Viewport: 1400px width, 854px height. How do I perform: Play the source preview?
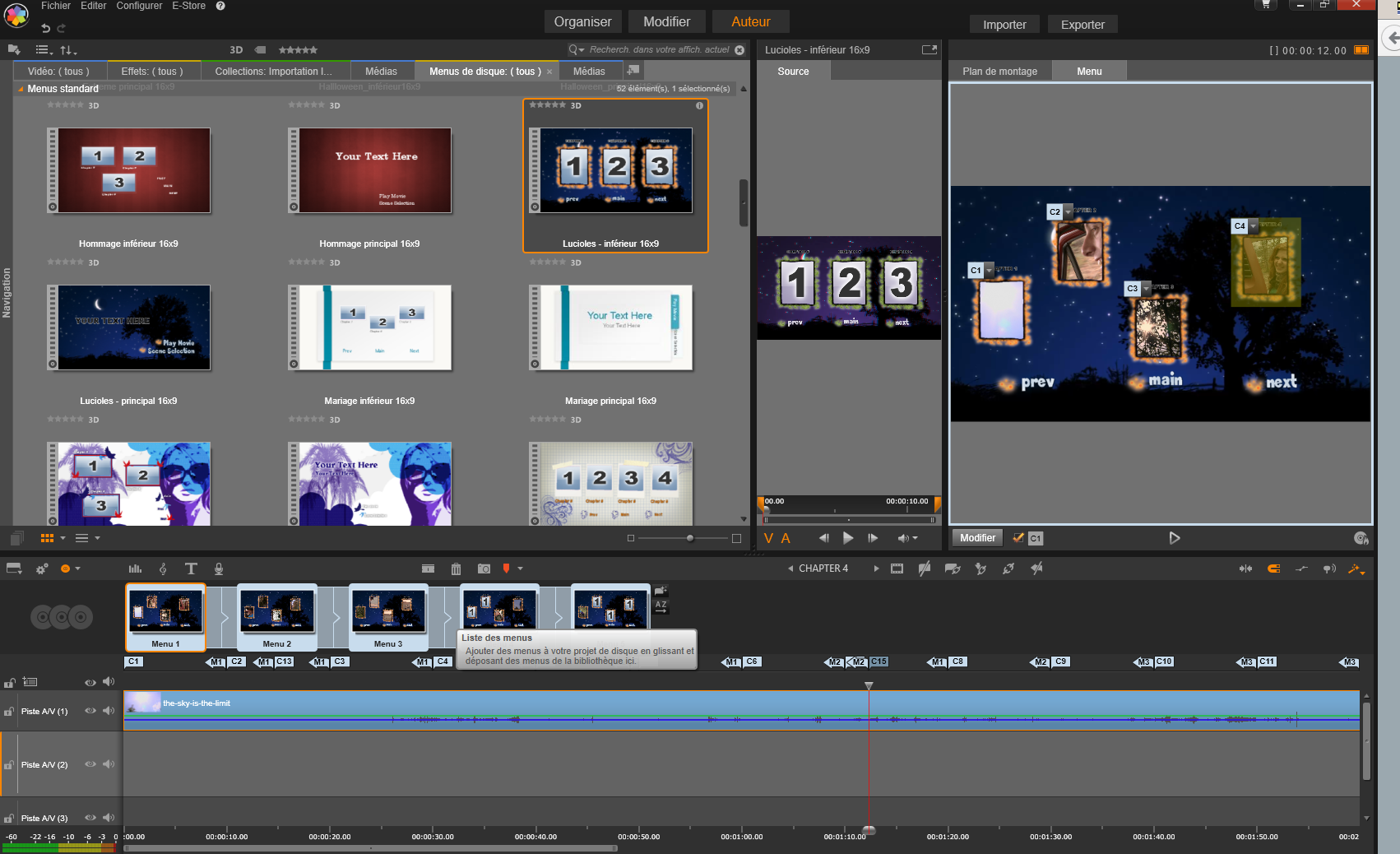(848, 538)
